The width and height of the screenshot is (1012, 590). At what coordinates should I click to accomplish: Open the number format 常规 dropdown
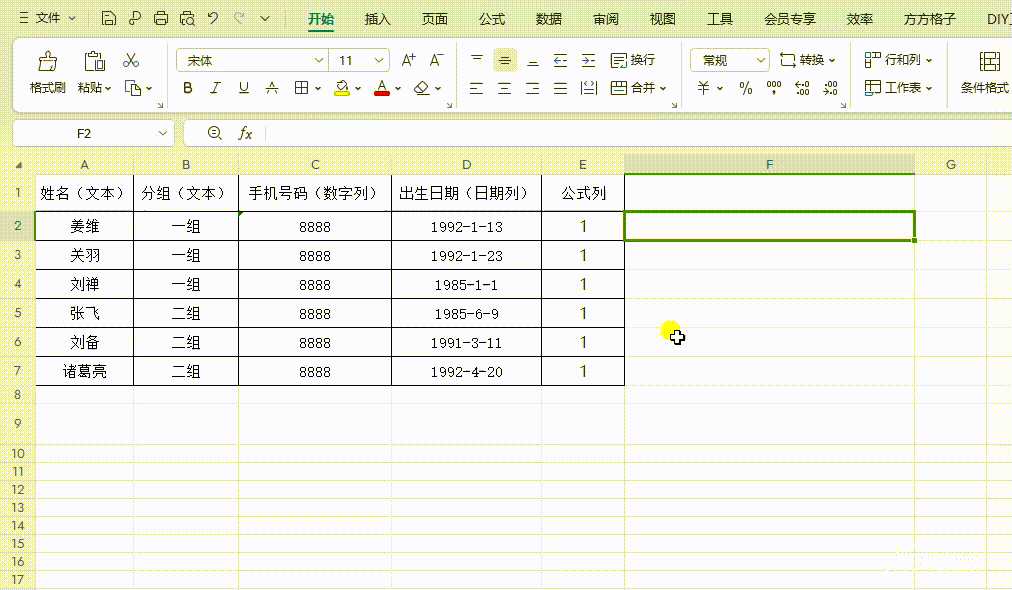(x=760, y=60)
